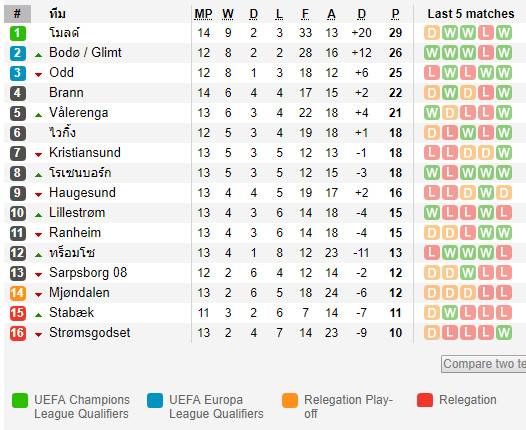Click first L badge in Kristiansund's row

point(432,153)
